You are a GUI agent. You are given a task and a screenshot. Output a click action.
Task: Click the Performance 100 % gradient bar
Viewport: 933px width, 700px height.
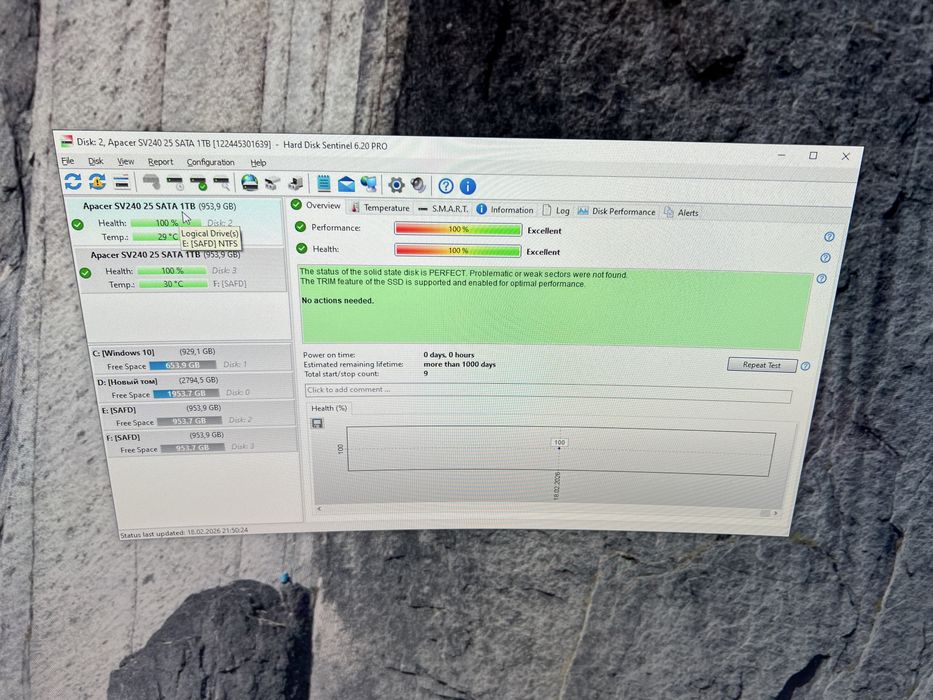click(x=458, y=229)
